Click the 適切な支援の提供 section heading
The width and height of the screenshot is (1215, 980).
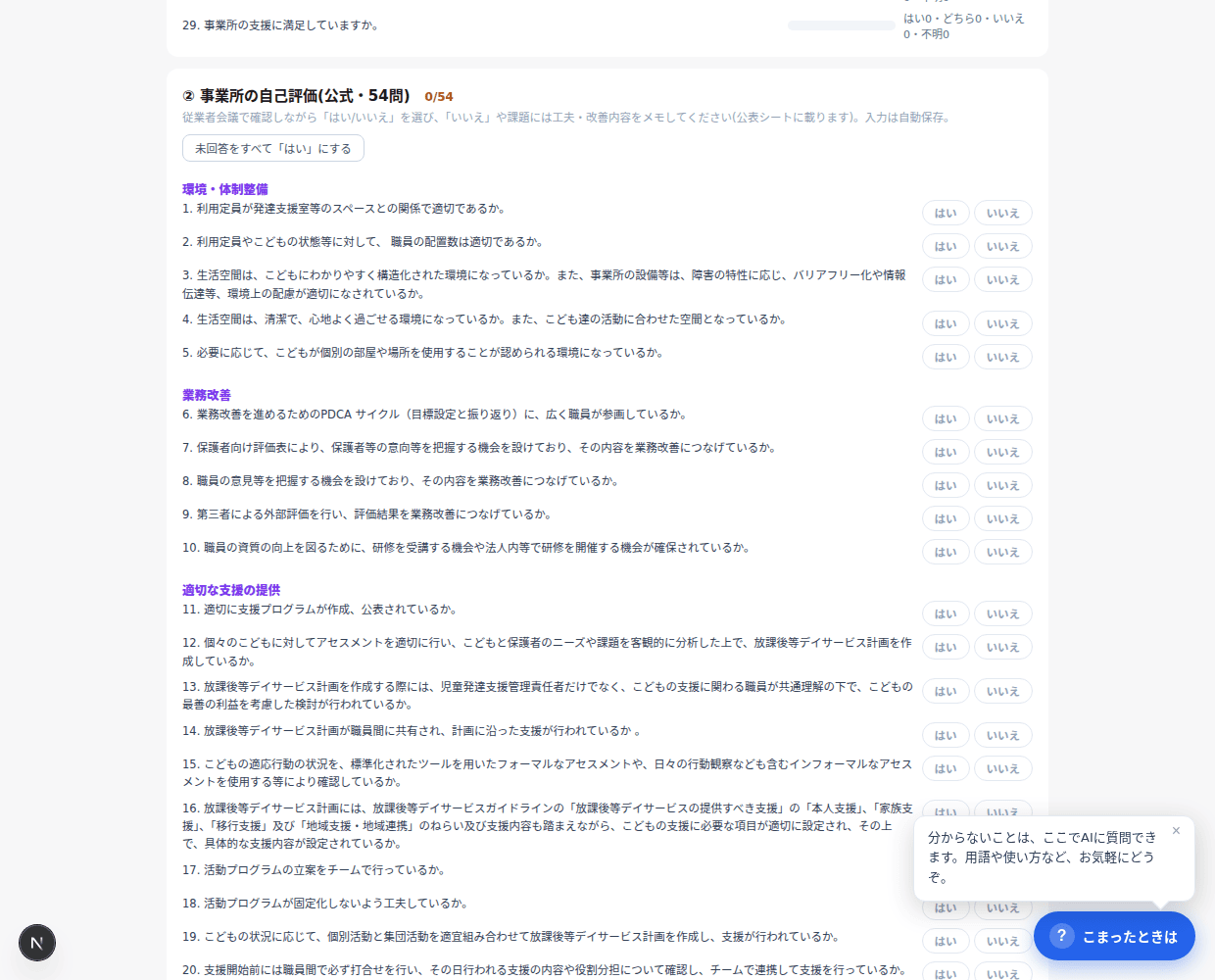(x=231, y=590)
